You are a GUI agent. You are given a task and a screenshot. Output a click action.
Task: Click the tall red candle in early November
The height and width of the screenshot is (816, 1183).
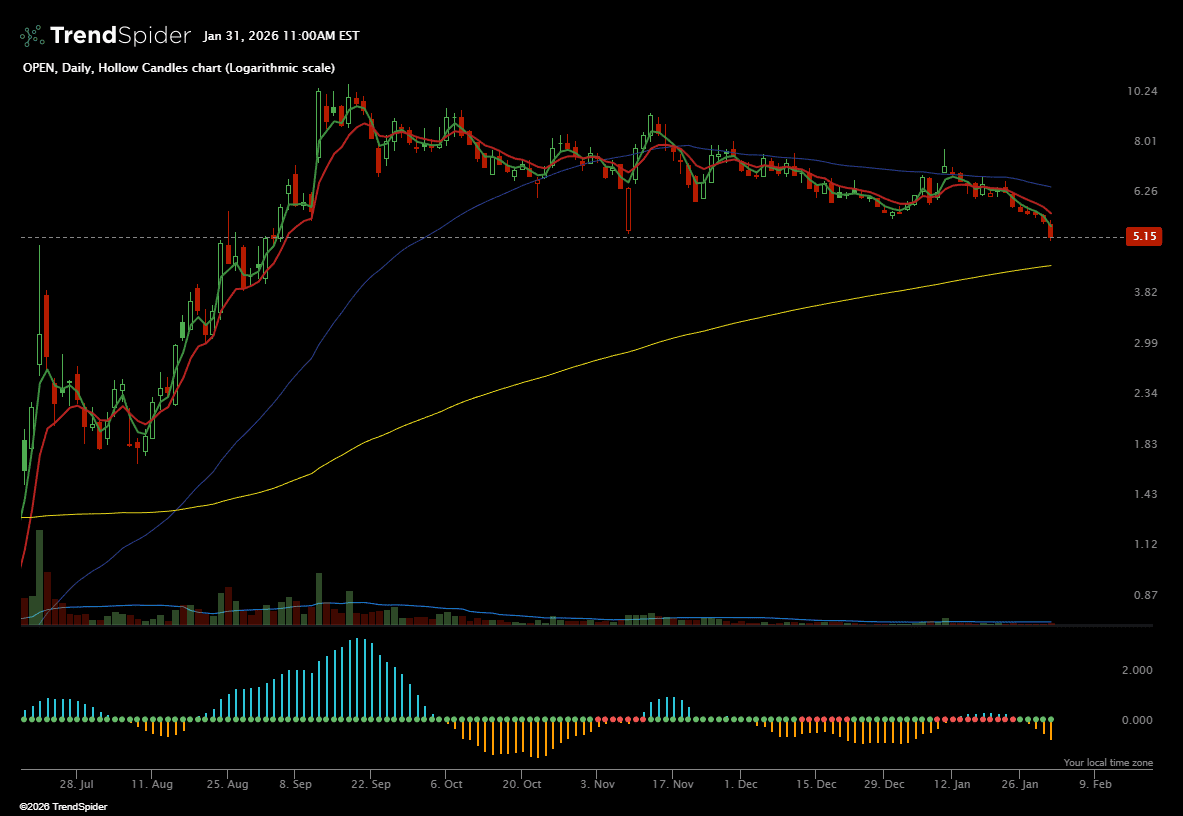[x=628, y=209]
